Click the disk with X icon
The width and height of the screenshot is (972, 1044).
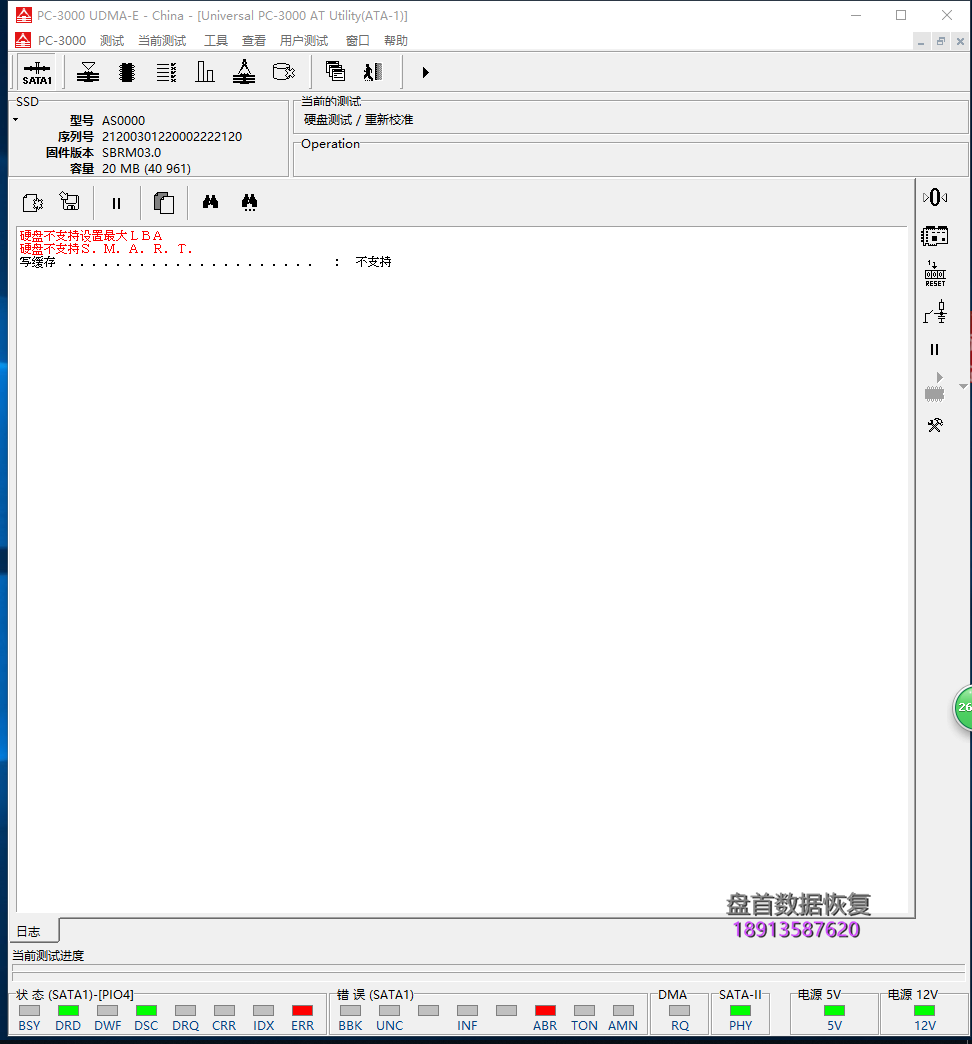pyautogui.click(x=284, y=72)
